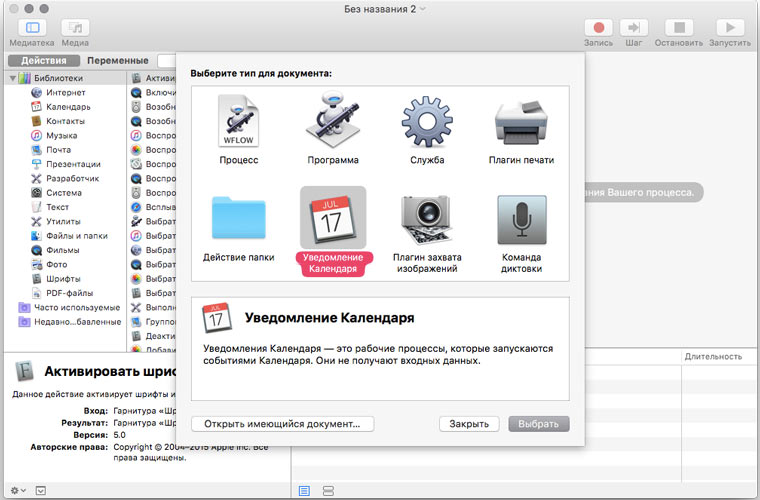Open the document title dropdown arrow
760x500 pixels.
pyautogui.click(x=423, y=9)
